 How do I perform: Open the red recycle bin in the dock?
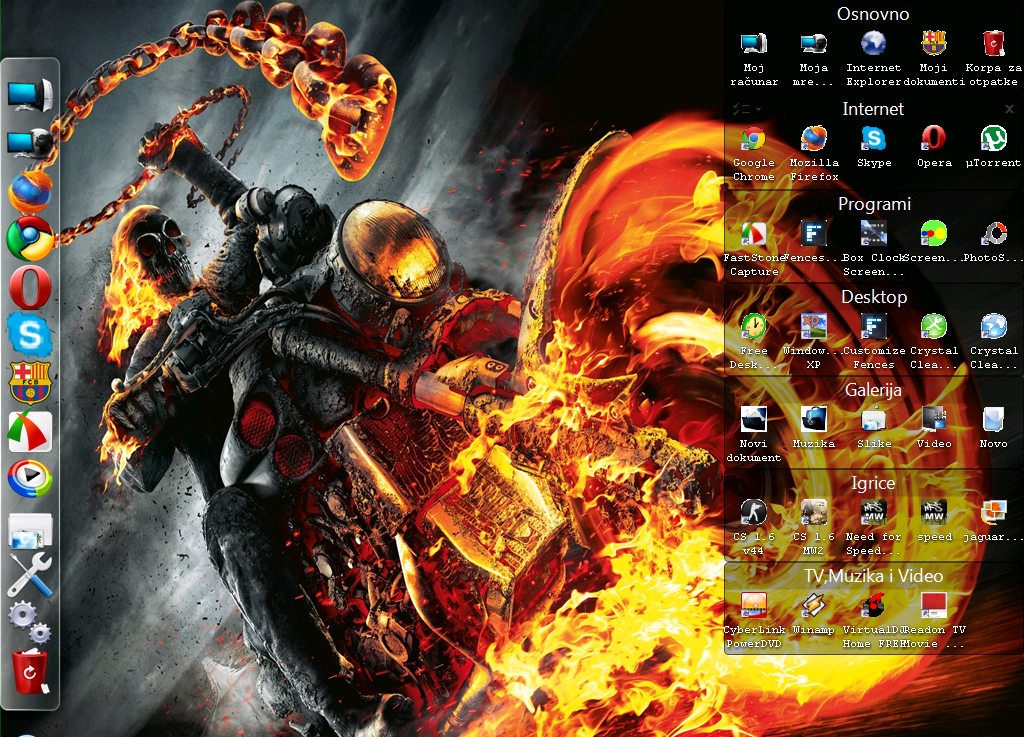30,671
